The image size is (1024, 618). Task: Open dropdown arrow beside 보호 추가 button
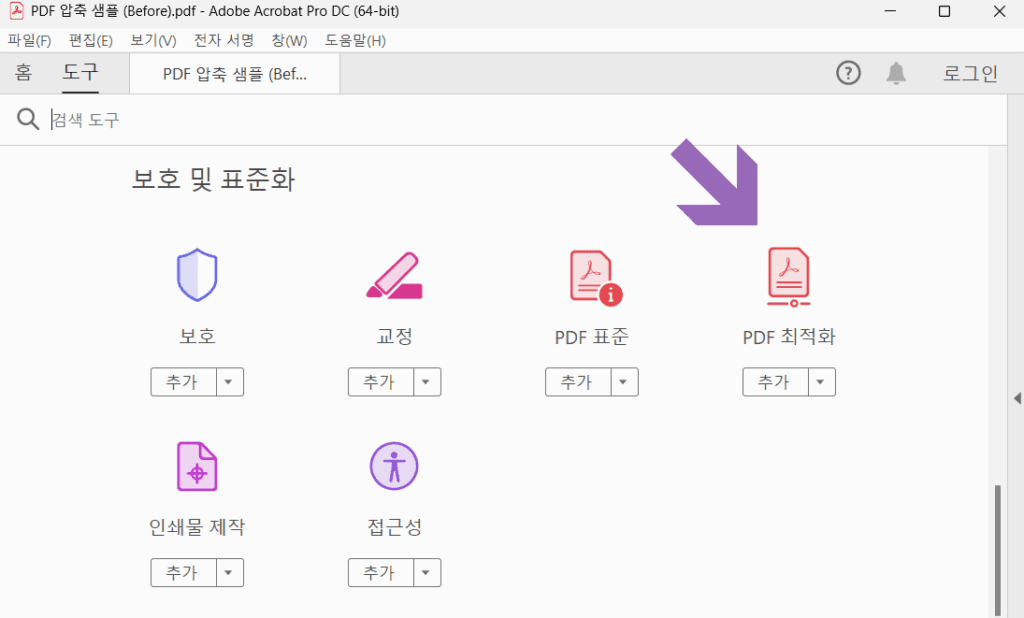[x=229, y=382]
